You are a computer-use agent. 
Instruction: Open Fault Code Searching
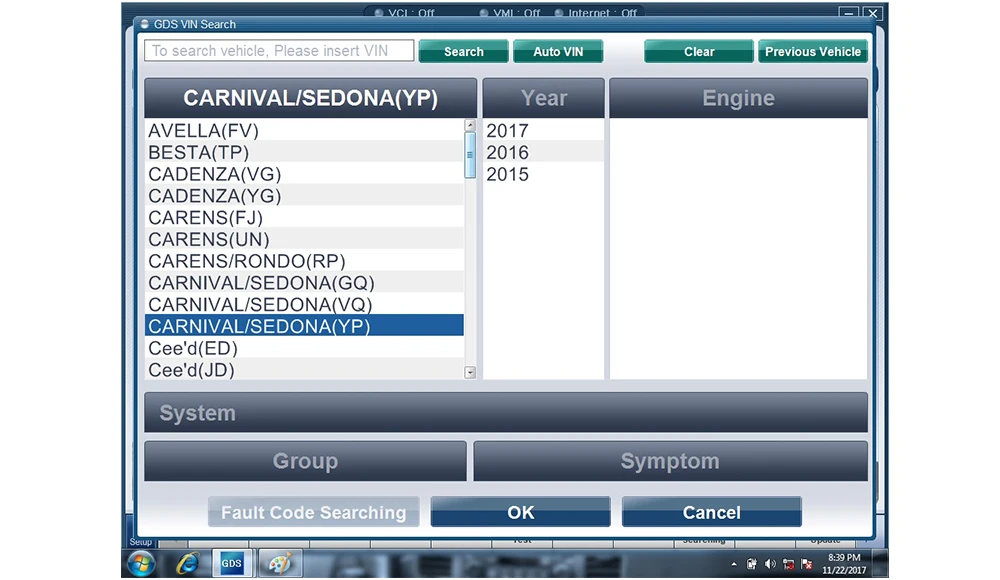(313, 512)
